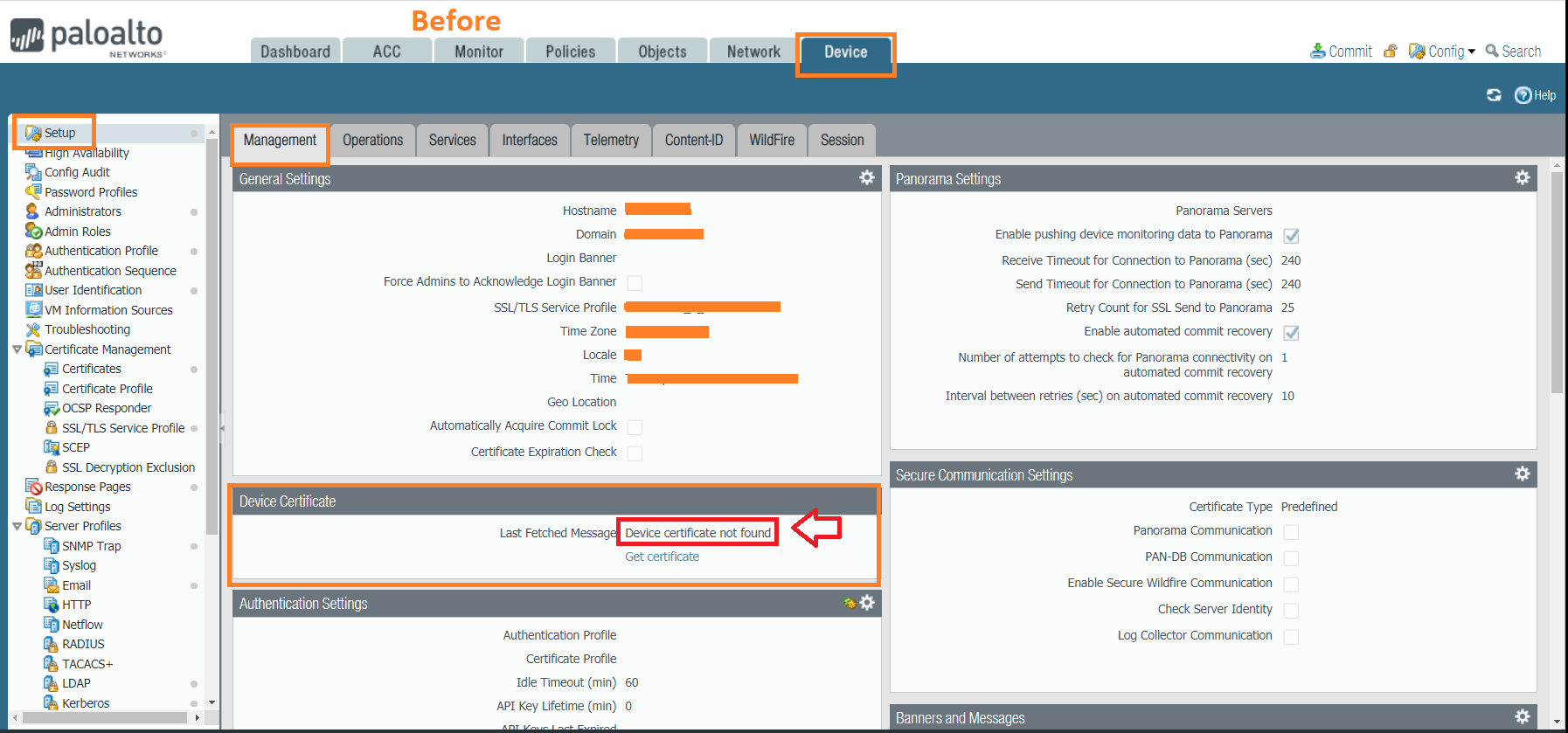Screen dimensions: 1568x733
Task: Open Banners and Messages gear icon
Action: click(1522, 716)
